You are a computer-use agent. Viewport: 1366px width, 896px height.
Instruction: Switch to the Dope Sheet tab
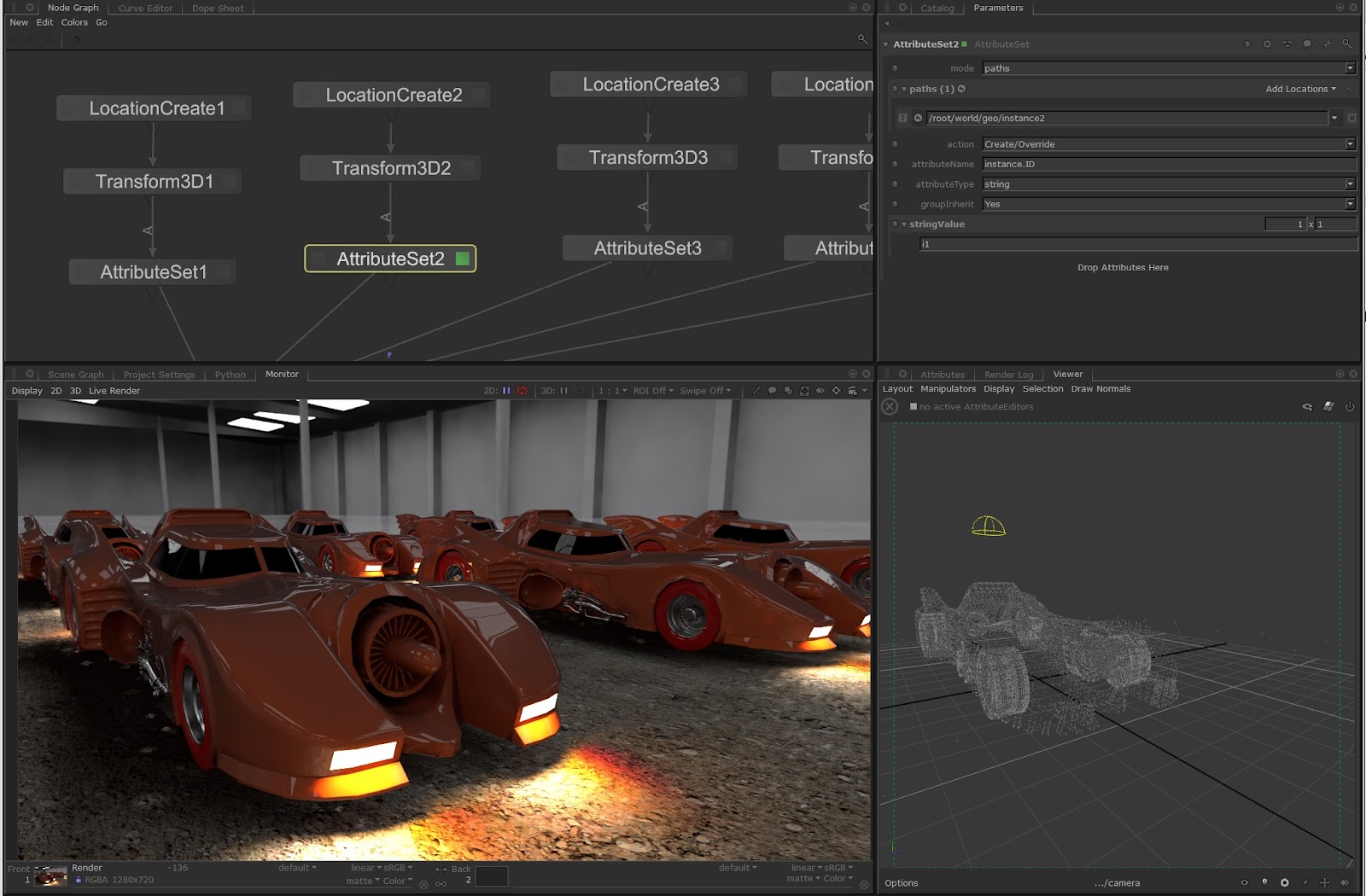click(x=218, y=9)
